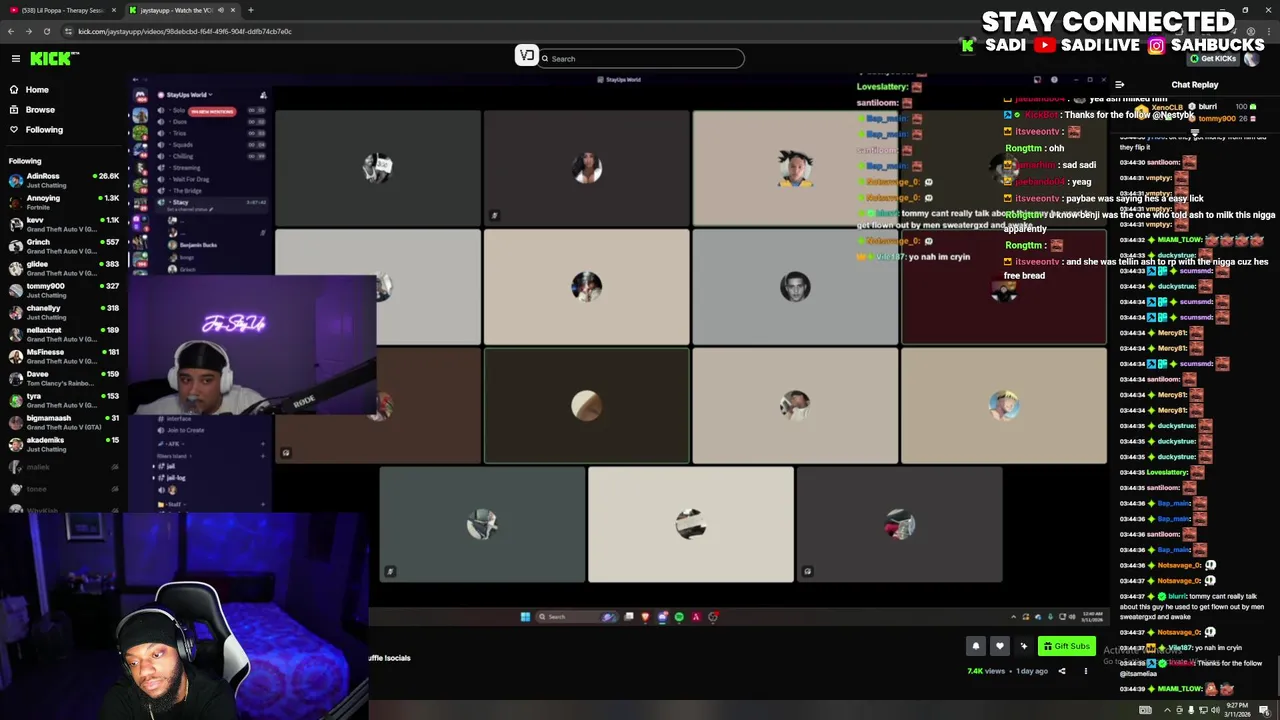This screenshot has height=720, width=1280.
Task: Join the Chilling voice channel
Action: click(x=183, y=156)
